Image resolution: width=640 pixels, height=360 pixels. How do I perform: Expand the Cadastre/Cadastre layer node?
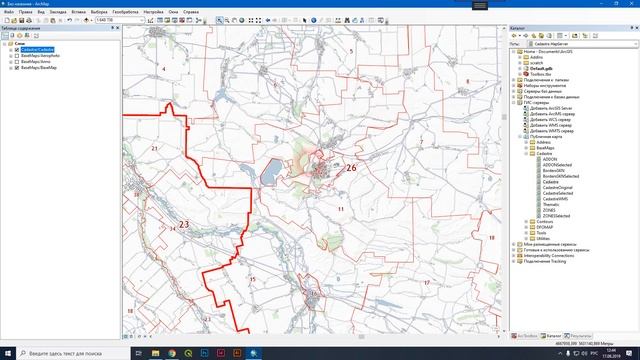click(11, 50)
